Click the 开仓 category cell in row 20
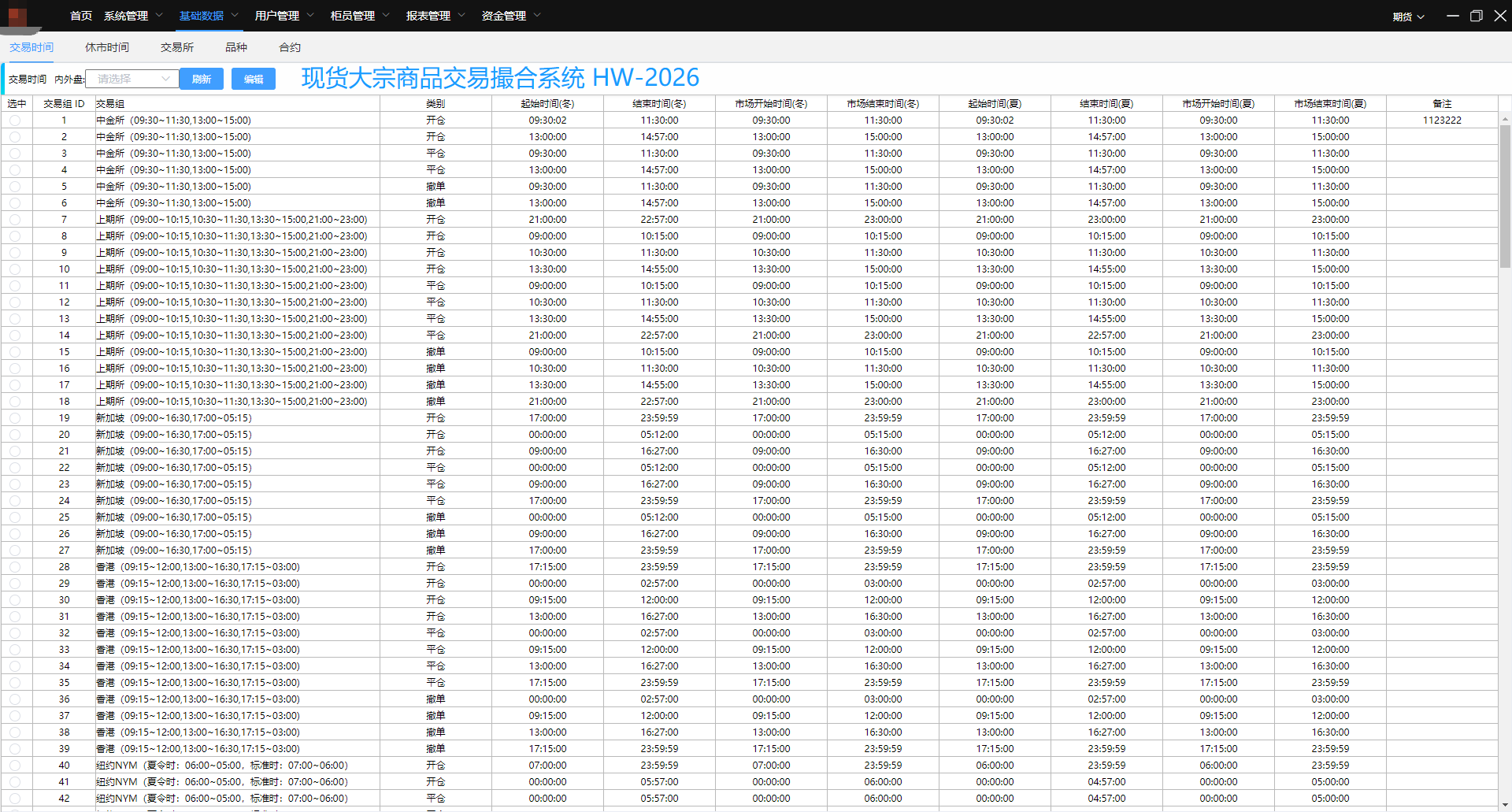Screen dimensions: 1512x812 [x=435, y=435]
